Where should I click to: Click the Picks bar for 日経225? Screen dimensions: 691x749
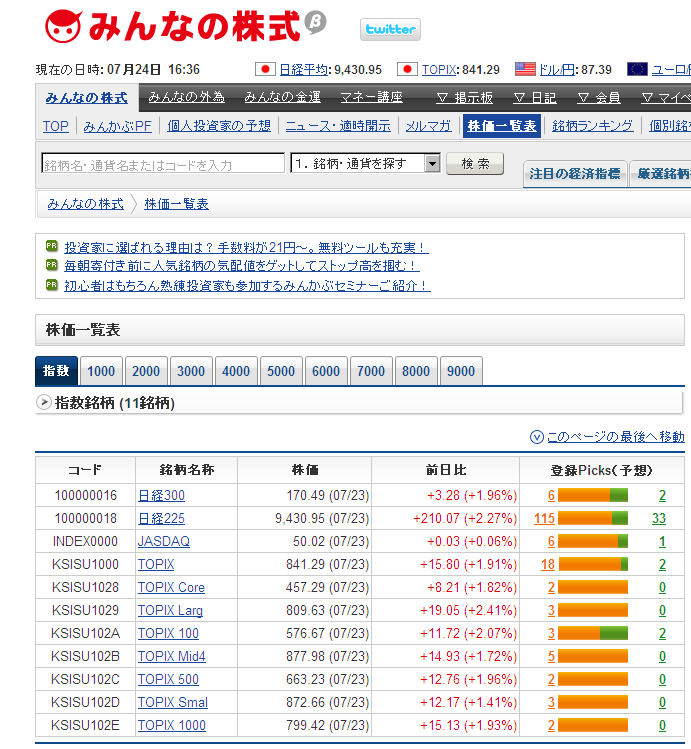click(x=592, y=518)
